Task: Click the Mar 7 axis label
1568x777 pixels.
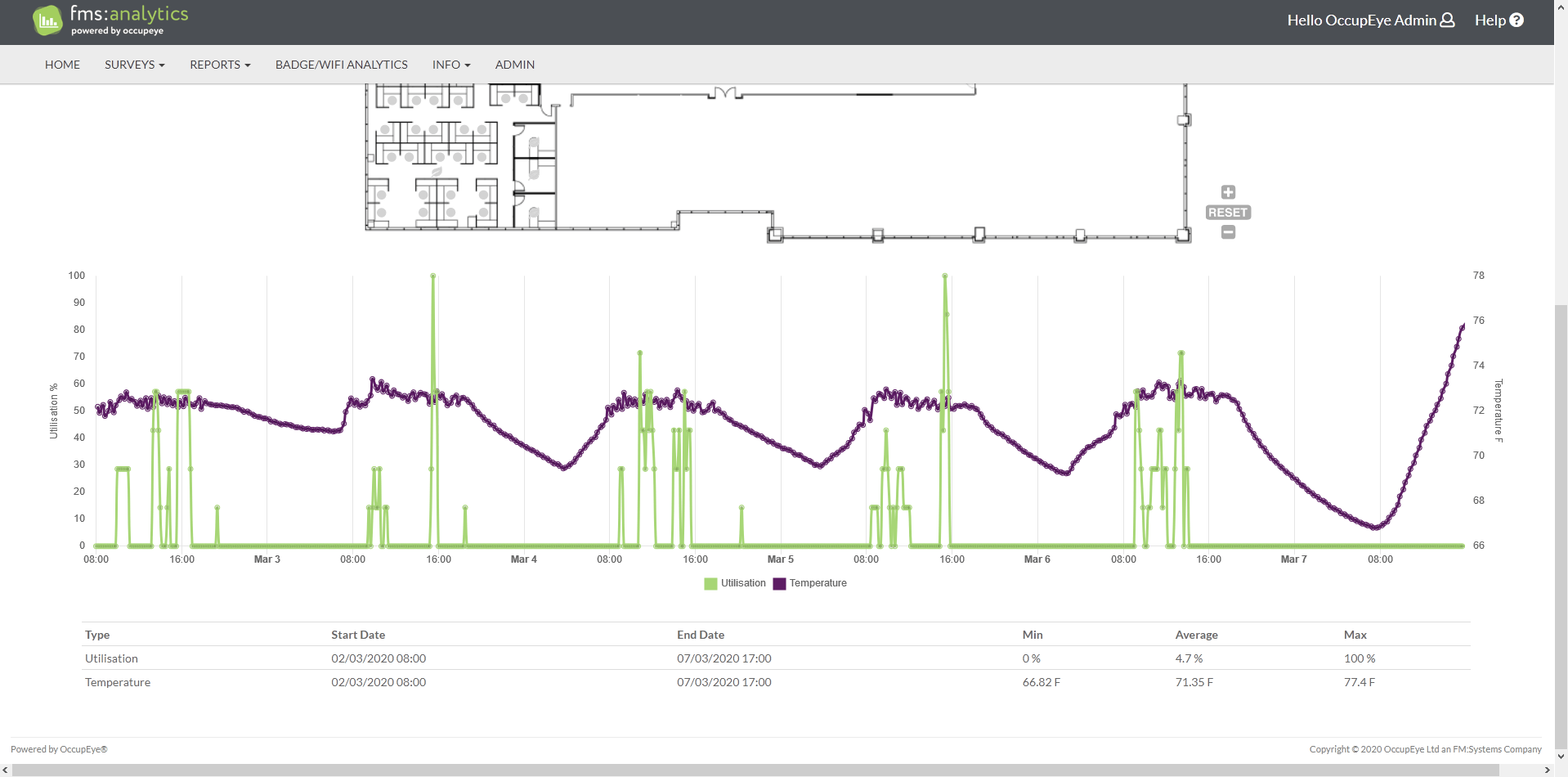Action: point(1294,559)
